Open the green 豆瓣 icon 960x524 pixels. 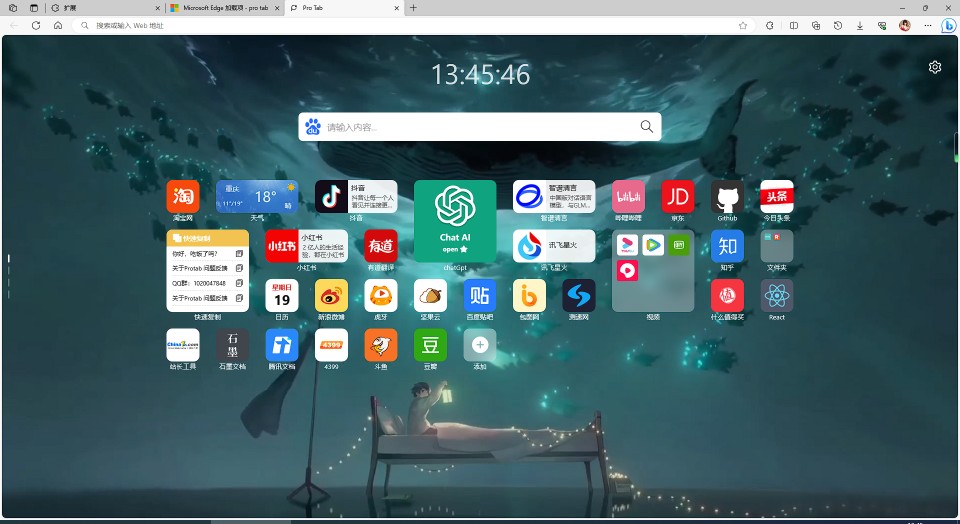[x=430, y=345]
